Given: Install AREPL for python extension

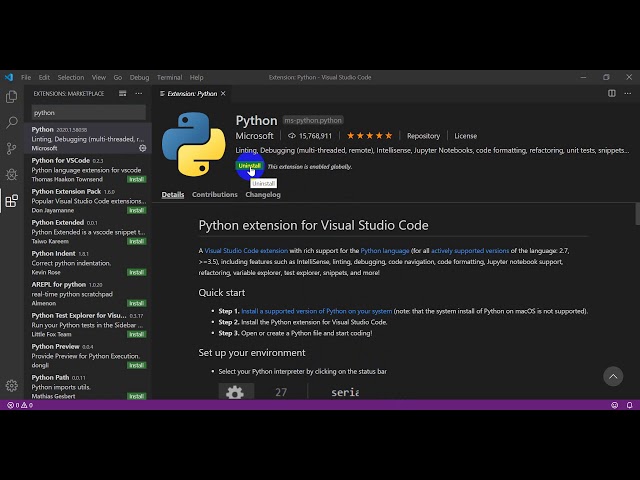Looking at the screenshot, I should point(136,303).
